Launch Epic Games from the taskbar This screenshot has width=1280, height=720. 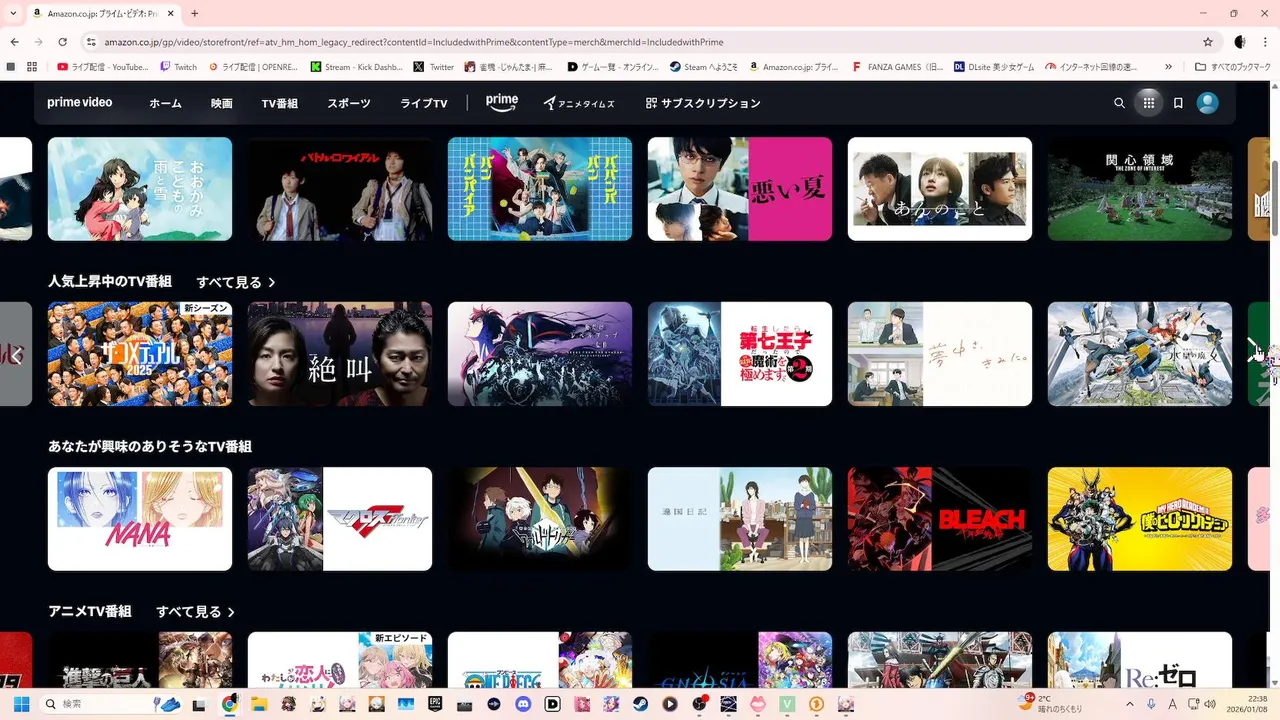point(435,704)
